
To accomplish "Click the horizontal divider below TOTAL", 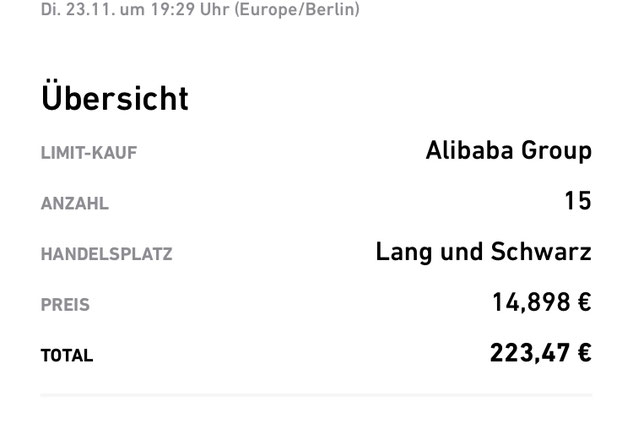I will (316, 395).
